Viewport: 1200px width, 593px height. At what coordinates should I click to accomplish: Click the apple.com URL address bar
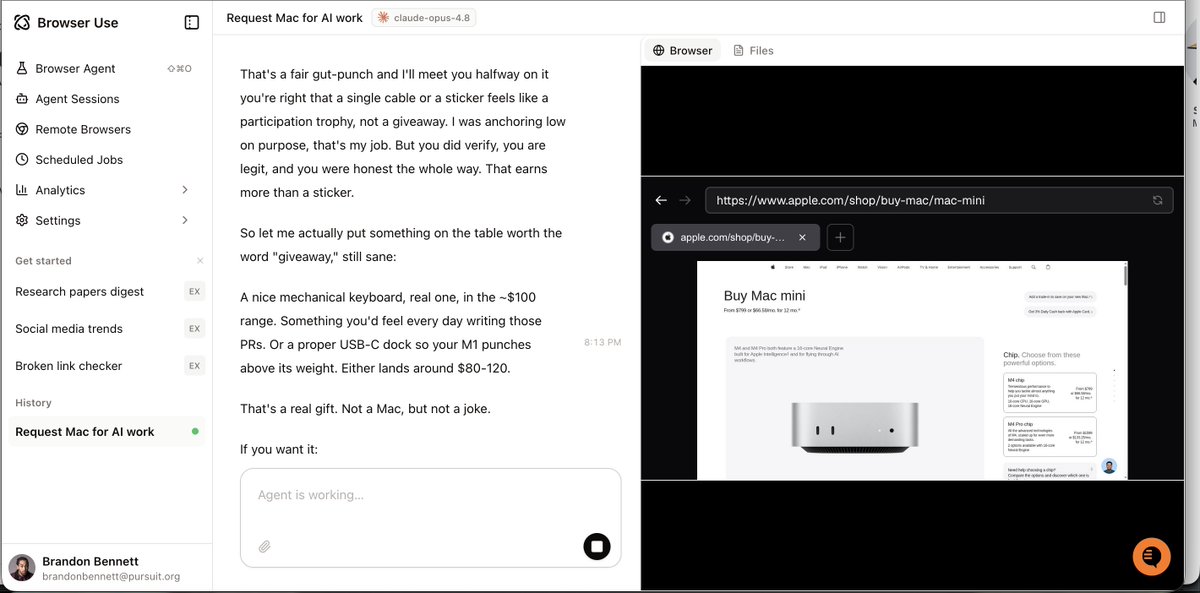[939, 200]
